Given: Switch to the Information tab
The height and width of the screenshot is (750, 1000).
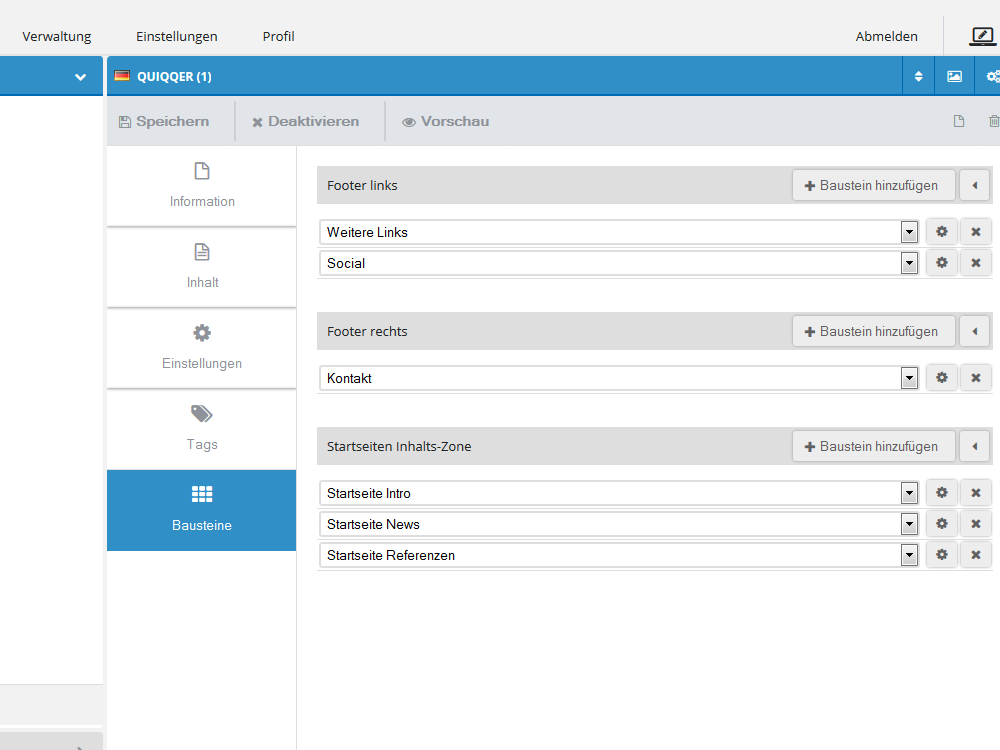Looking at the screenshot, I should [x=202, y=186].
